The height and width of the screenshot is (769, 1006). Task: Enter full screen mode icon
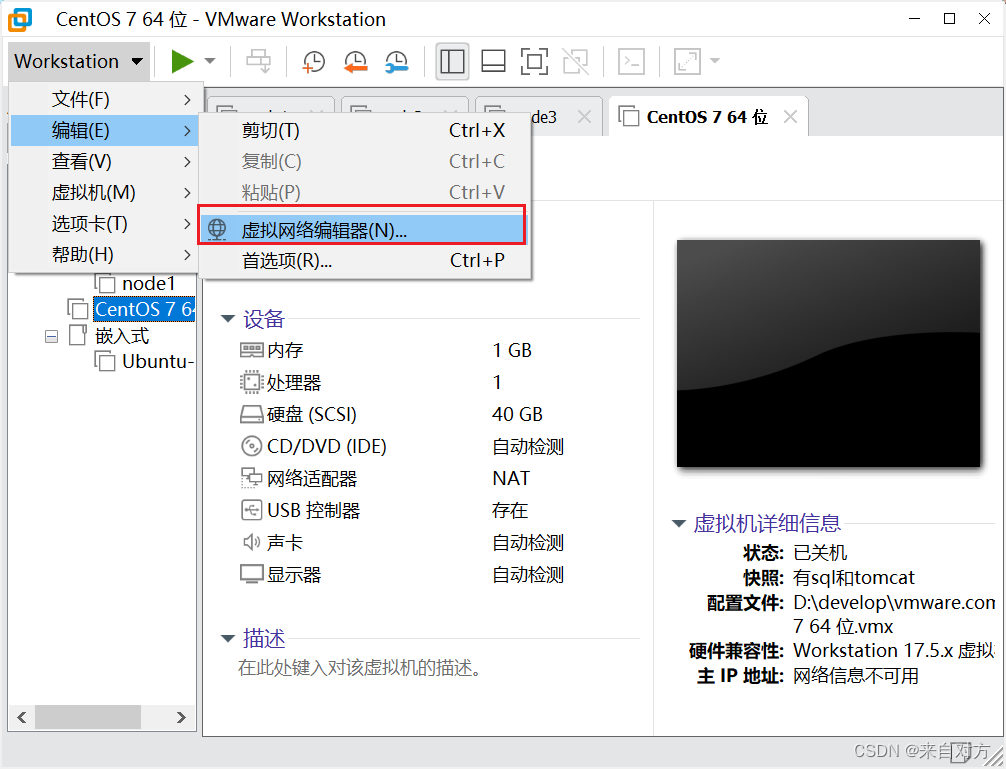click(534, 62)
